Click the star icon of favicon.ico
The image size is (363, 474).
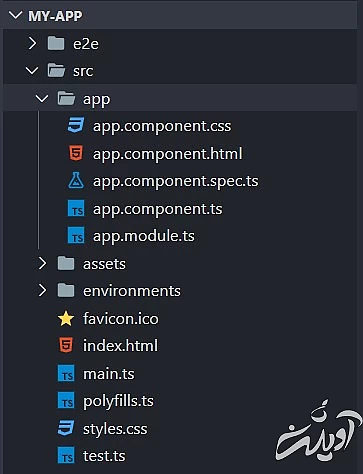[x=66, y=318]
